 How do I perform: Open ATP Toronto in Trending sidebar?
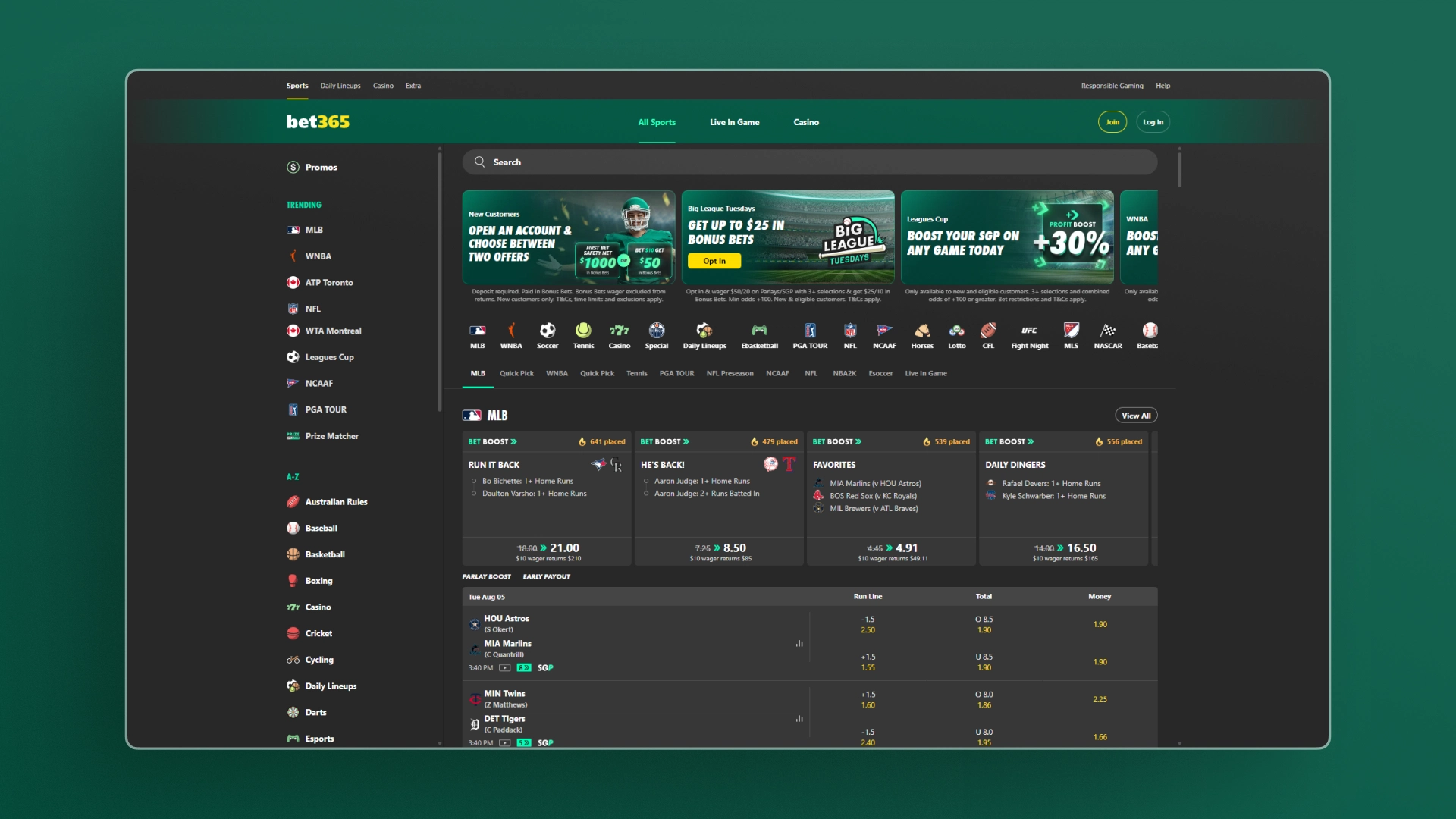pyautogui.click(x=320, y=282)
